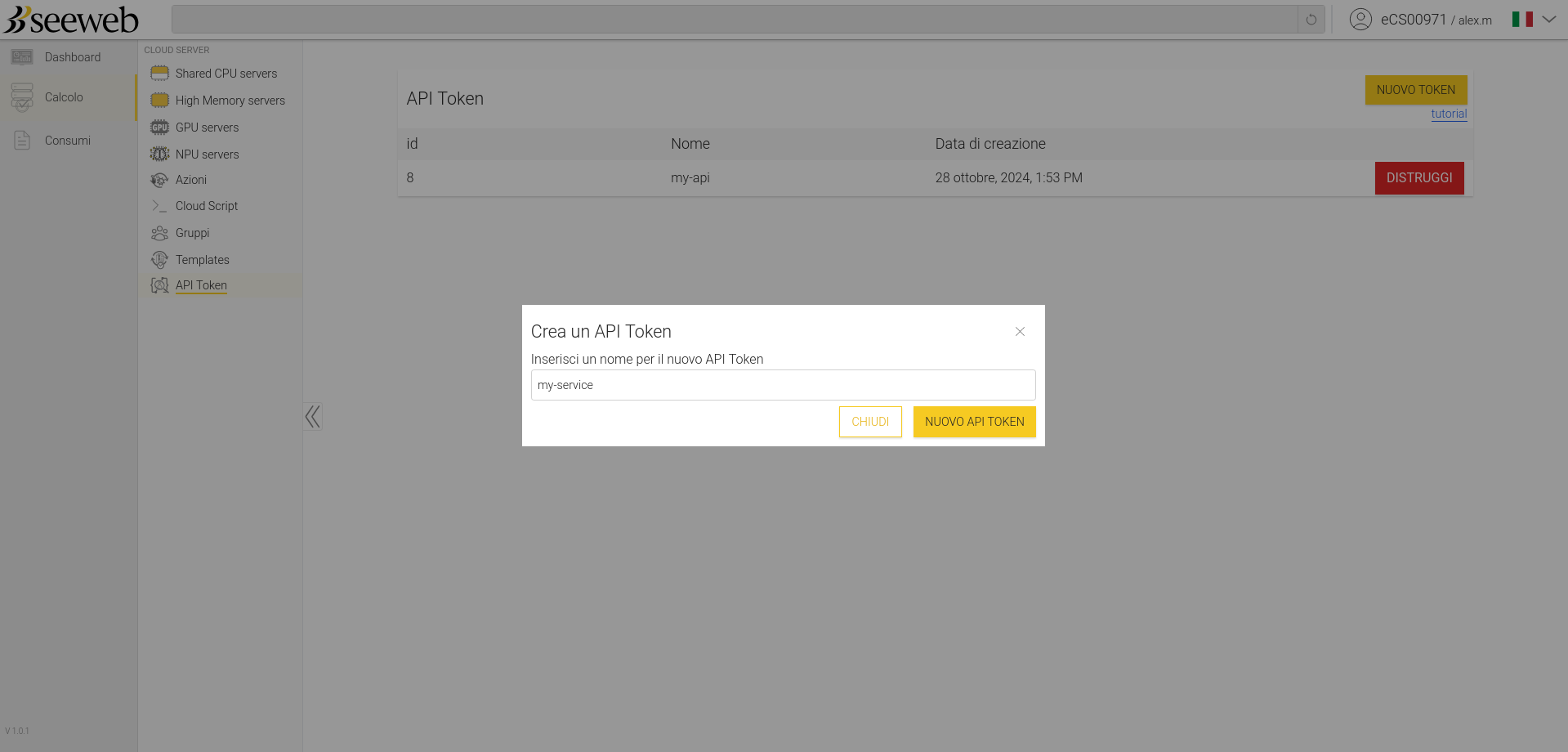Click the NPU servers icon
1568x752 pixels.
159,154
